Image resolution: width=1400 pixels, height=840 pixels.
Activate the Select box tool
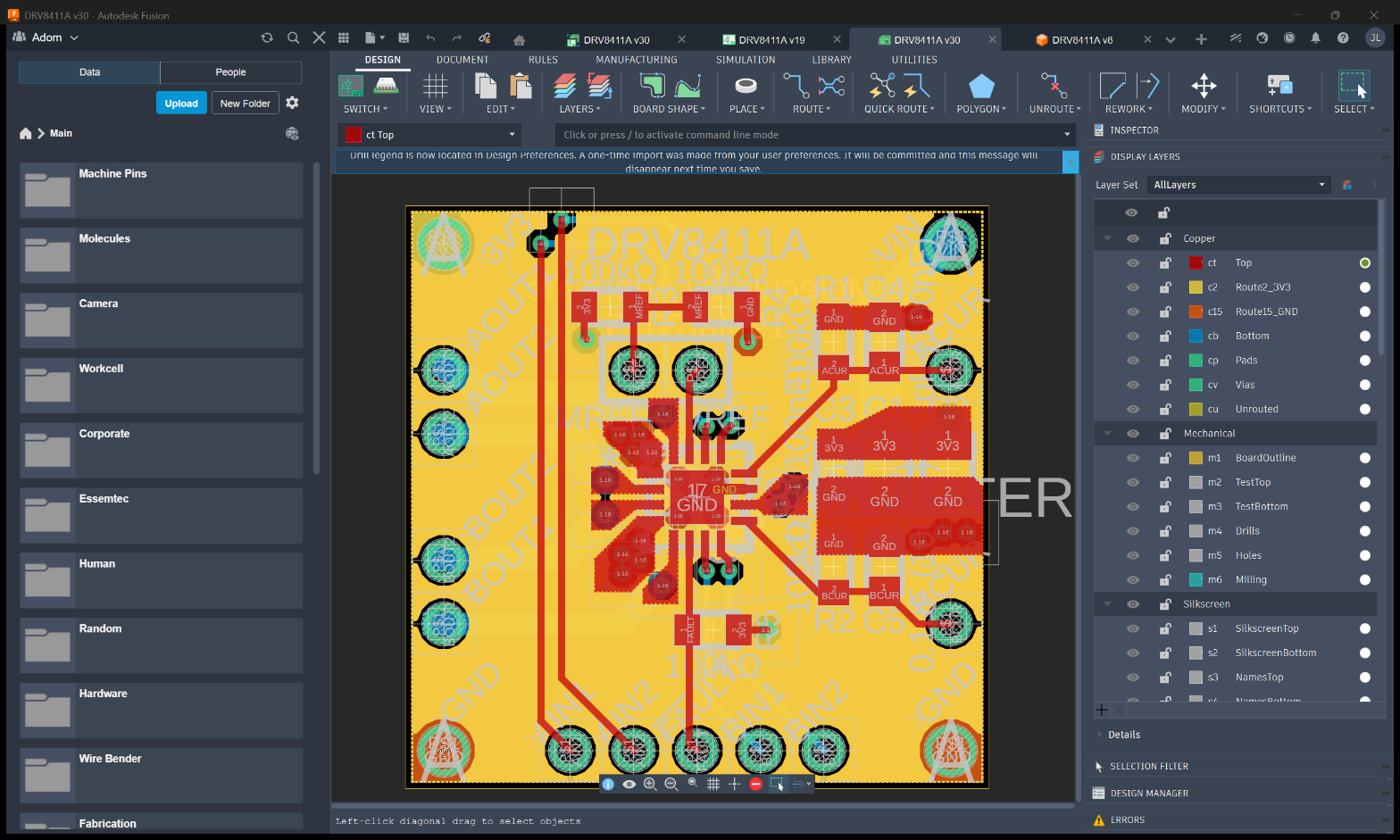pyautogui.click(x=1354, y=86)
